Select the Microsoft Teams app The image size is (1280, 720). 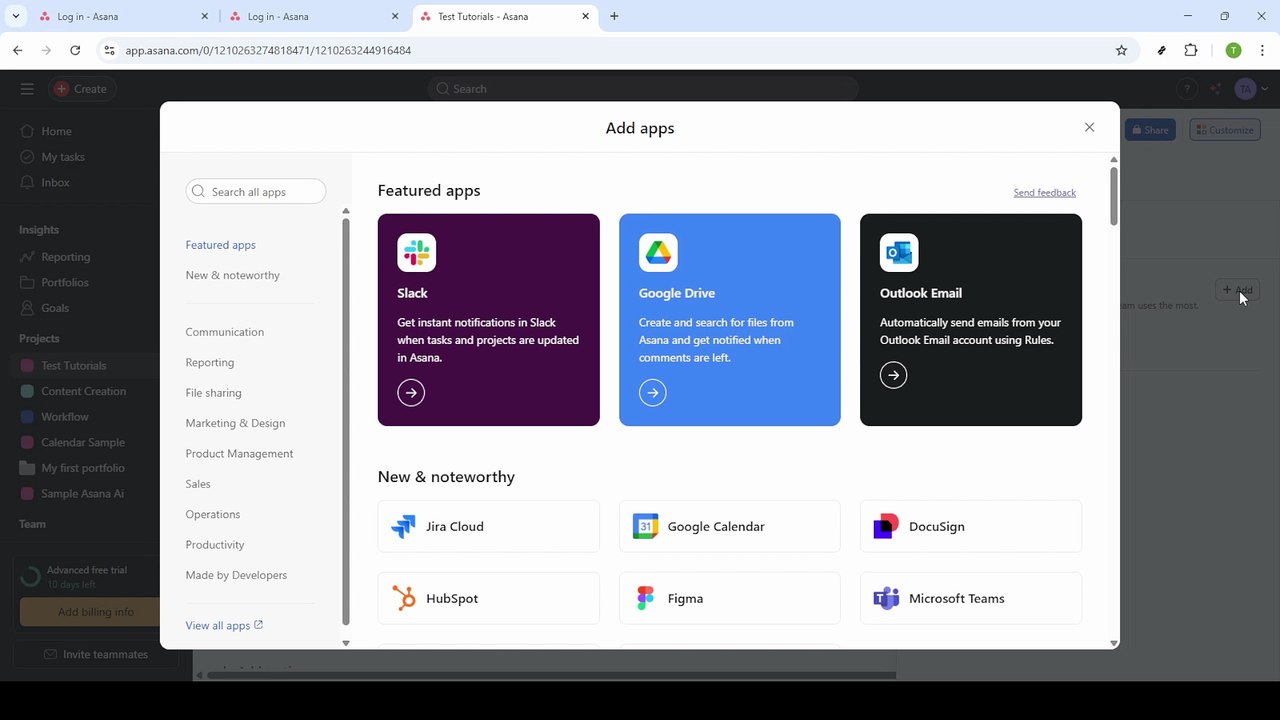coord(971,598)
